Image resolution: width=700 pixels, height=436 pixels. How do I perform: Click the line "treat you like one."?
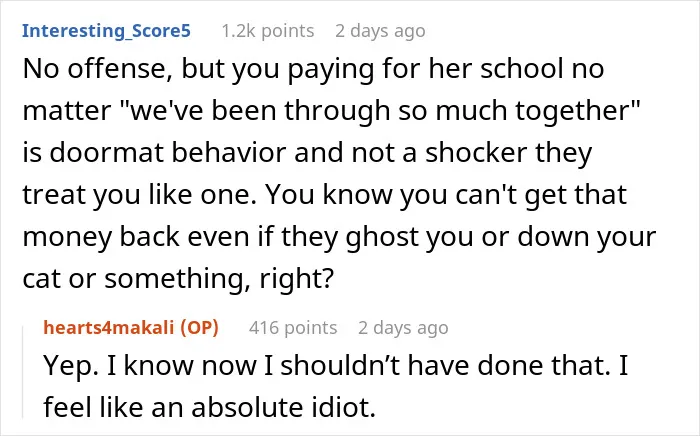coord(139,195)
